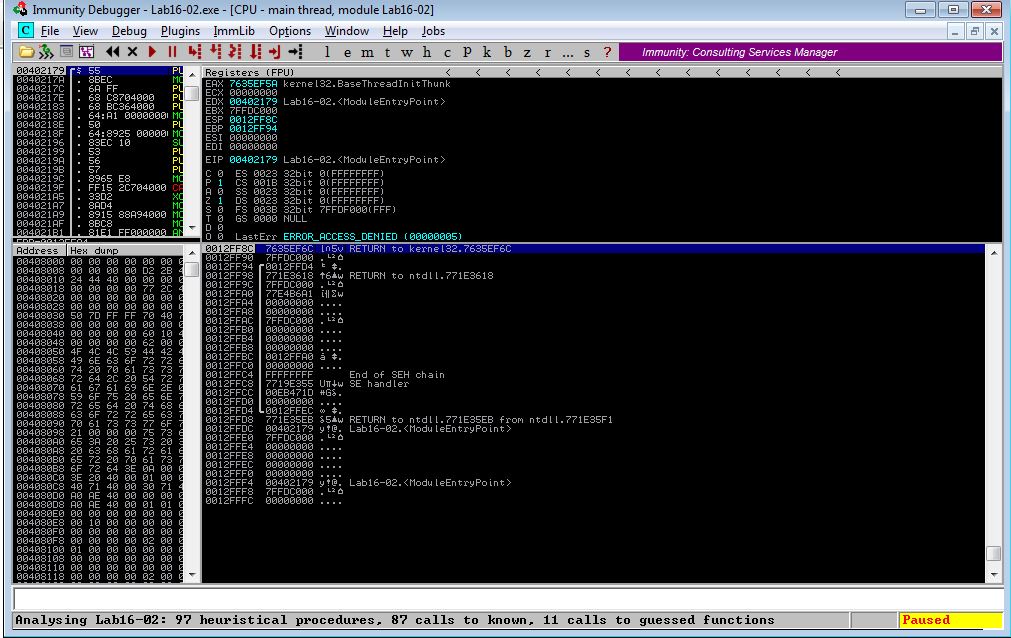Click the Step into toolbar icon
The image size is (1011, 638).
[194, 52]
